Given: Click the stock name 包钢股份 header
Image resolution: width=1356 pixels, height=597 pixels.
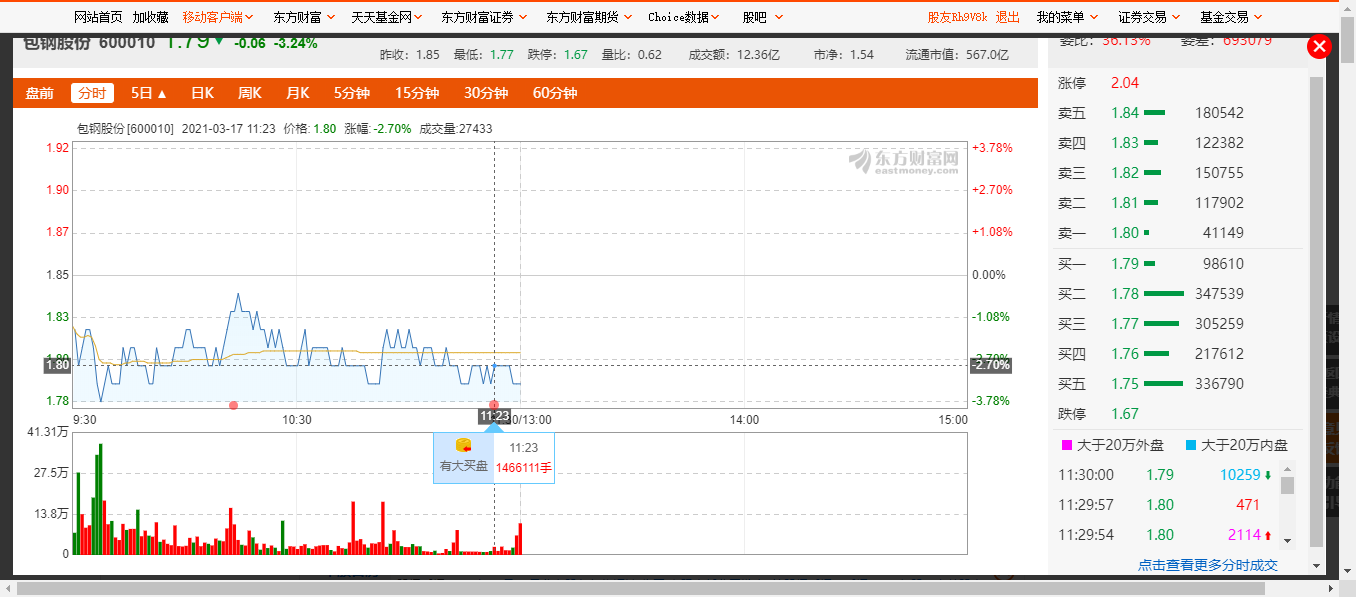Looking at the screenshot, I should pyautogui.click(x=57, y=43).
